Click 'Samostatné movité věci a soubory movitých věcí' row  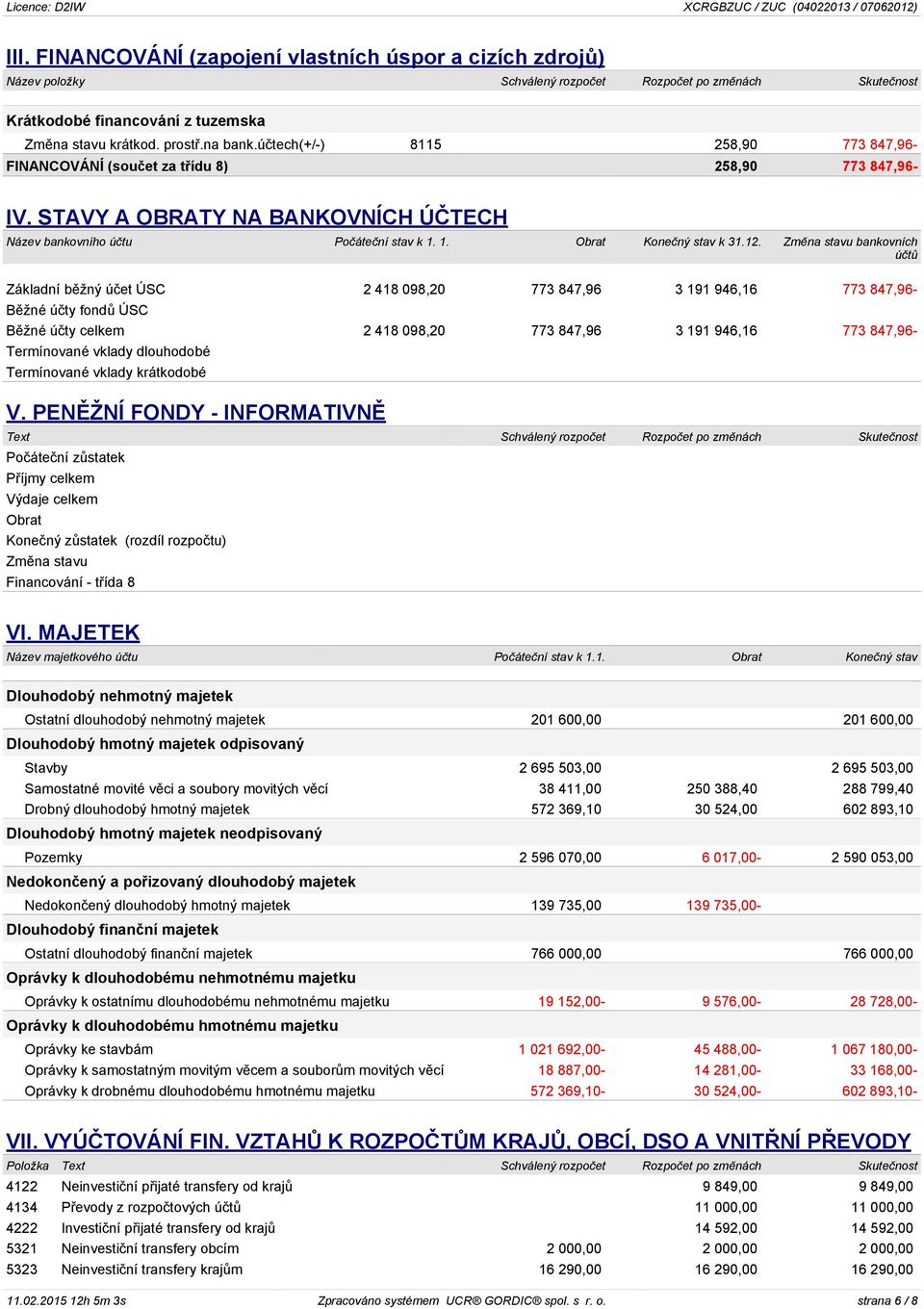pyautogui.click(x=462, y=788)
